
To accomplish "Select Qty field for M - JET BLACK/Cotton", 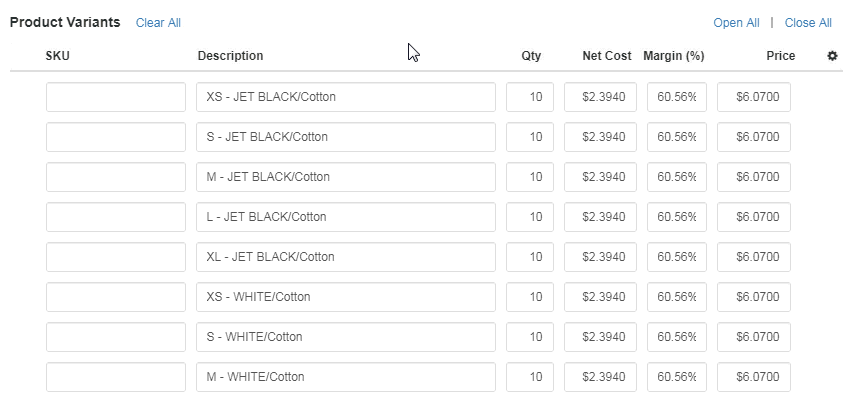I will point(530,177).
